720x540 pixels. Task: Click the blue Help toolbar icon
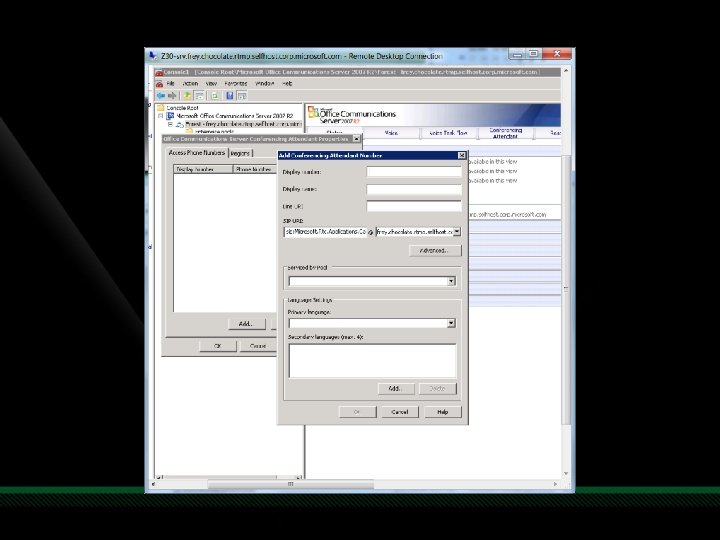coord(229,96)
